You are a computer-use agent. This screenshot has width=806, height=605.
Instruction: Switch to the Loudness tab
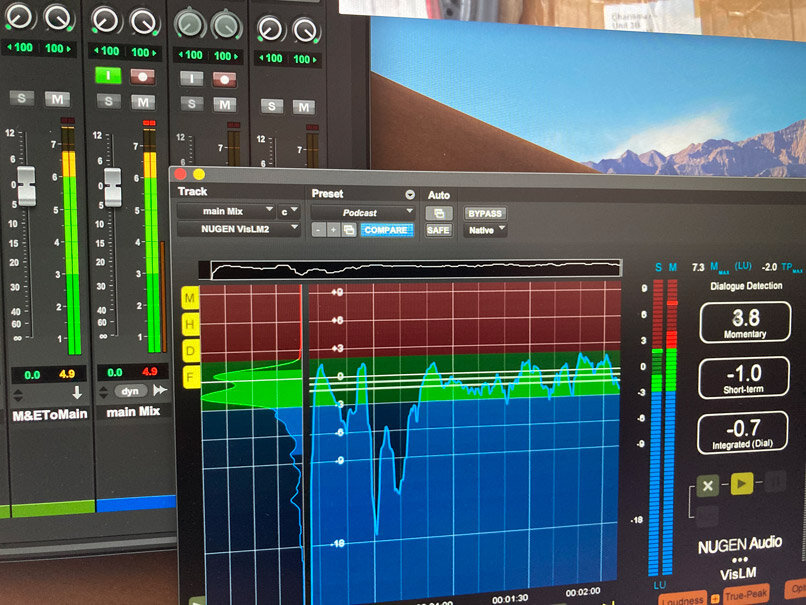point(683,599)
